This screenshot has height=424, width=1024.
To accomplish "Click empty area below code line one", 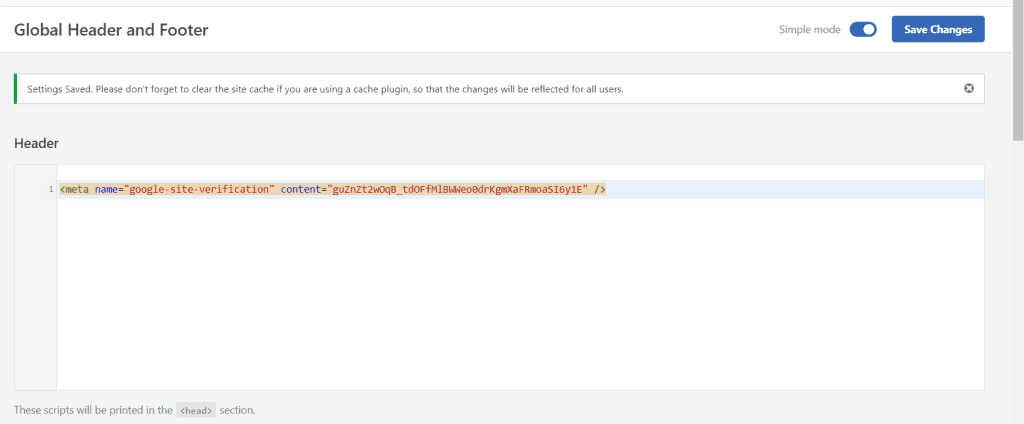I will (520, 294).
